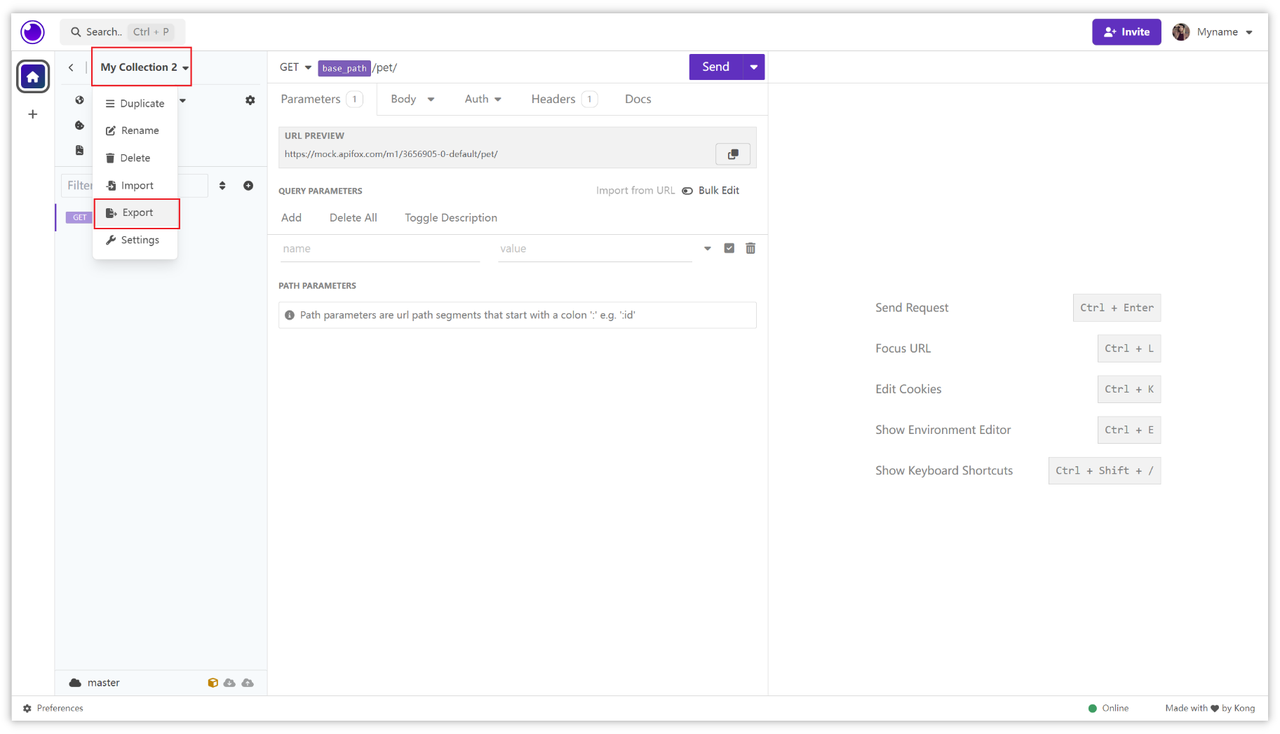
Task: Uncheck the query parameter enabled checkbox
Action: 729,248
